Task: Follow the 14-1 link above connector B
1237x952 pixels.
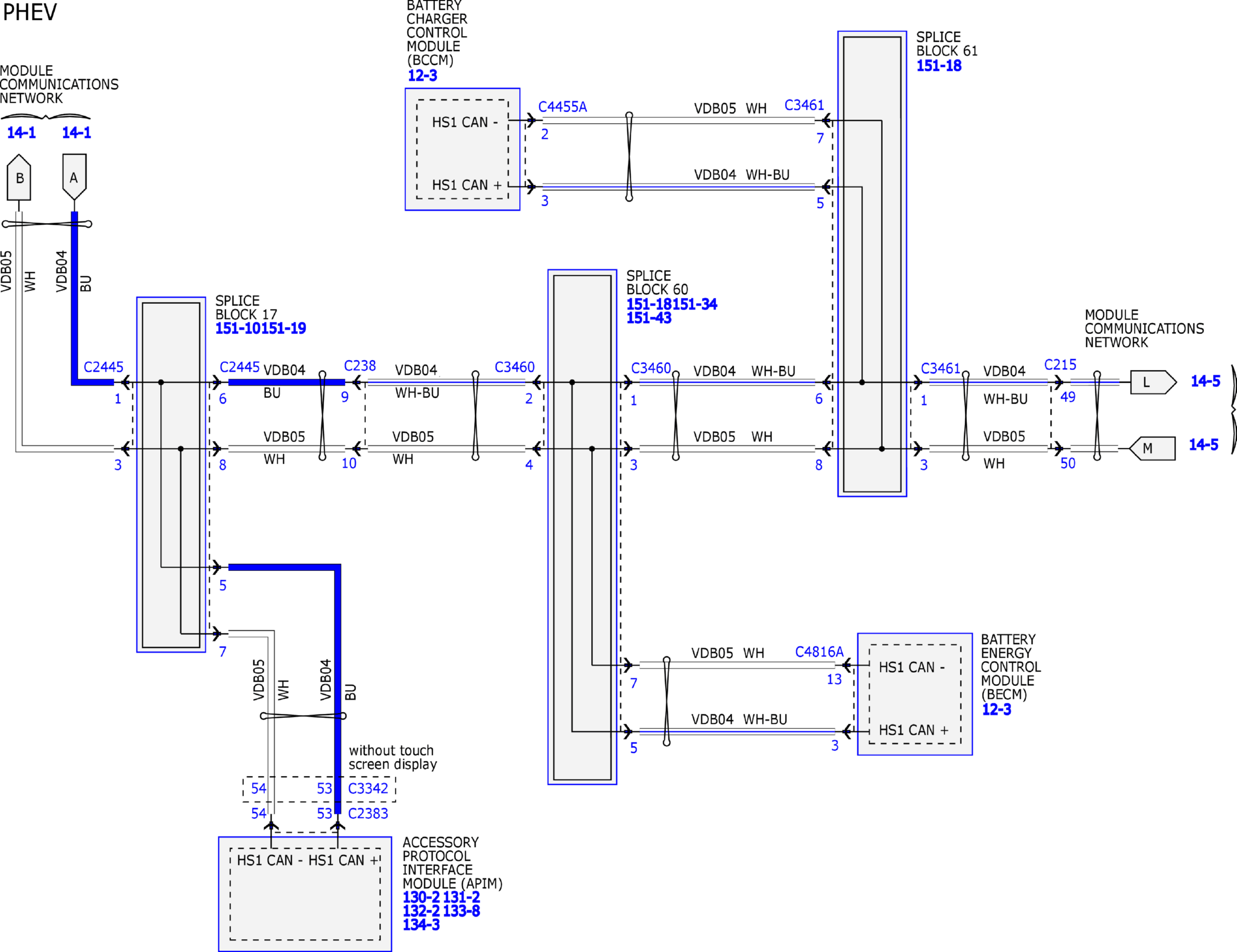Action: point(21,132)
